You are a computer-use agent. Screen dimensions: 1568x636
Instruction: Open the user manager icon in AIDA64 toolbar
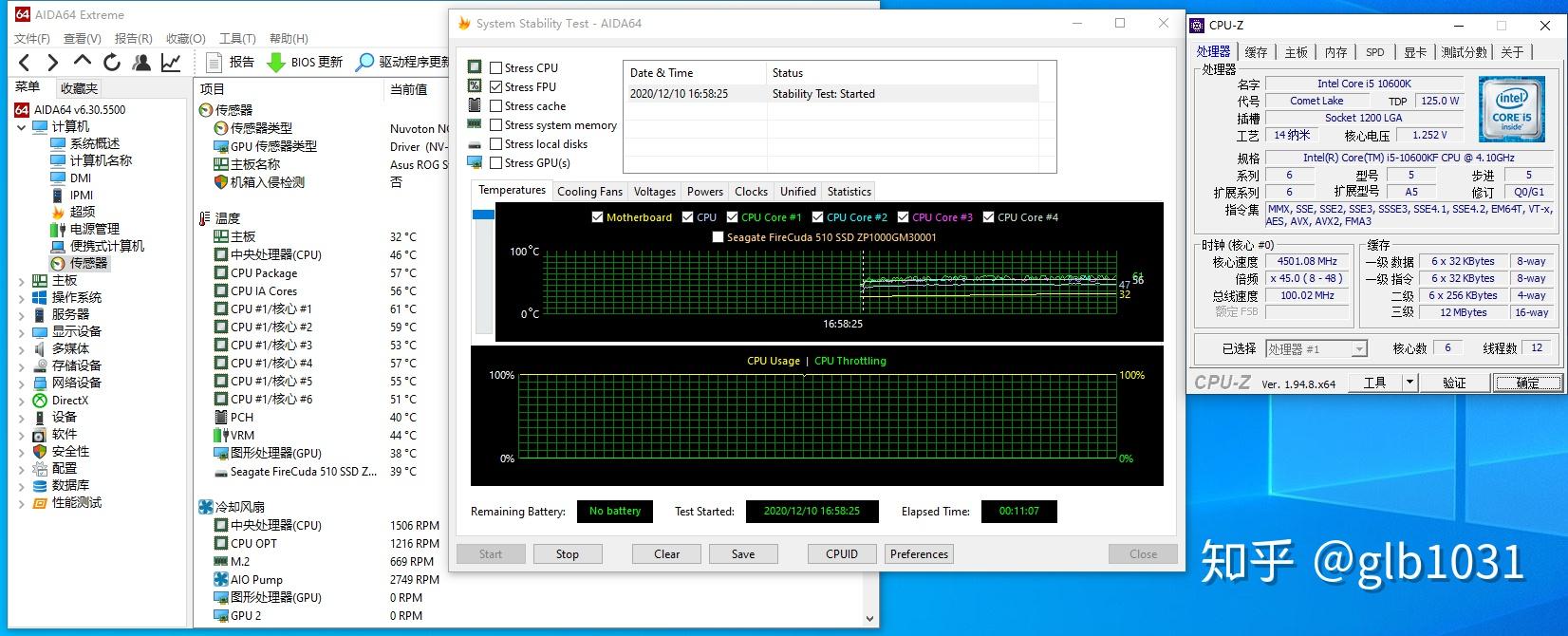coord(141,63)
